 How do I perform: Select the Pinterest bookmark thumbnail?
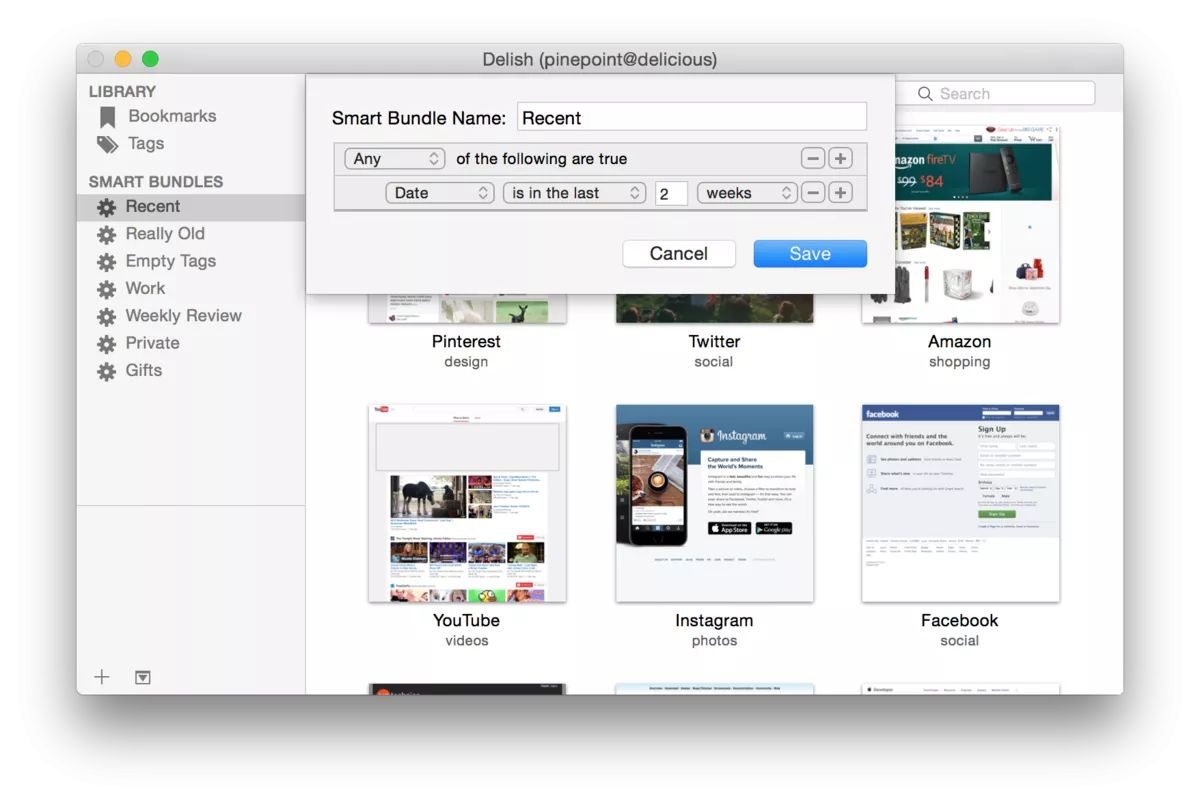(x=467, y=309)
